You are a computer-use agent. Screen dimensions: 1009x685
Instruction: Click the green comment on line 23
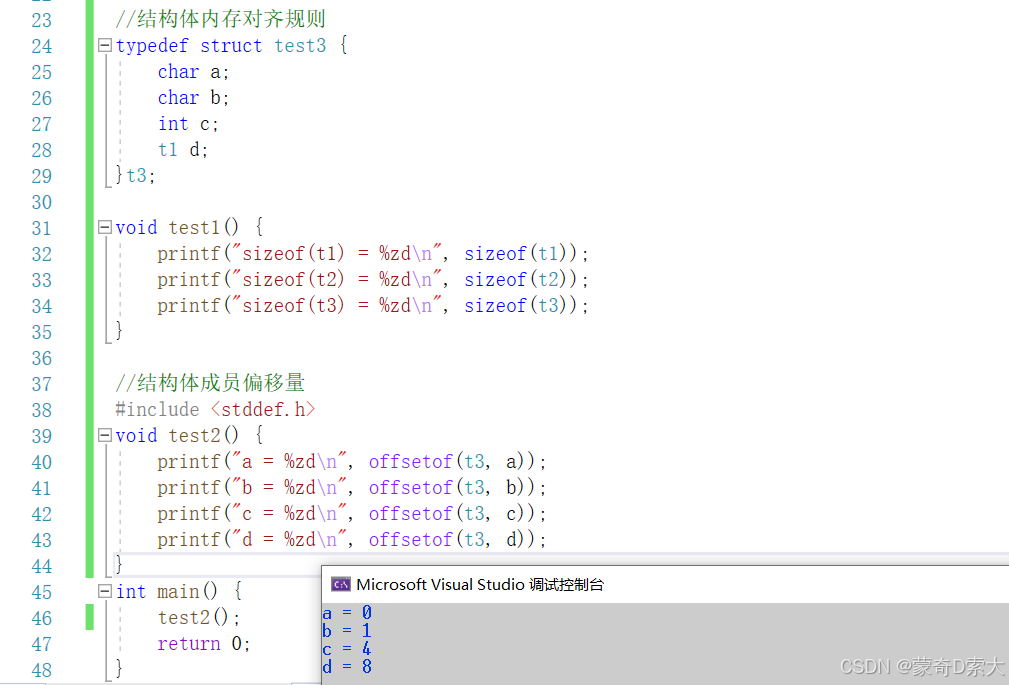pyautogui.click(x=220, y=19)
